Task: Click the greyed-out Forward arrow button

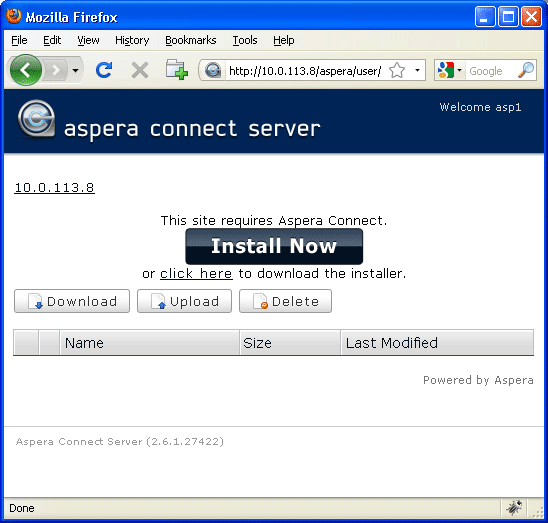Action: pos(55,70)
